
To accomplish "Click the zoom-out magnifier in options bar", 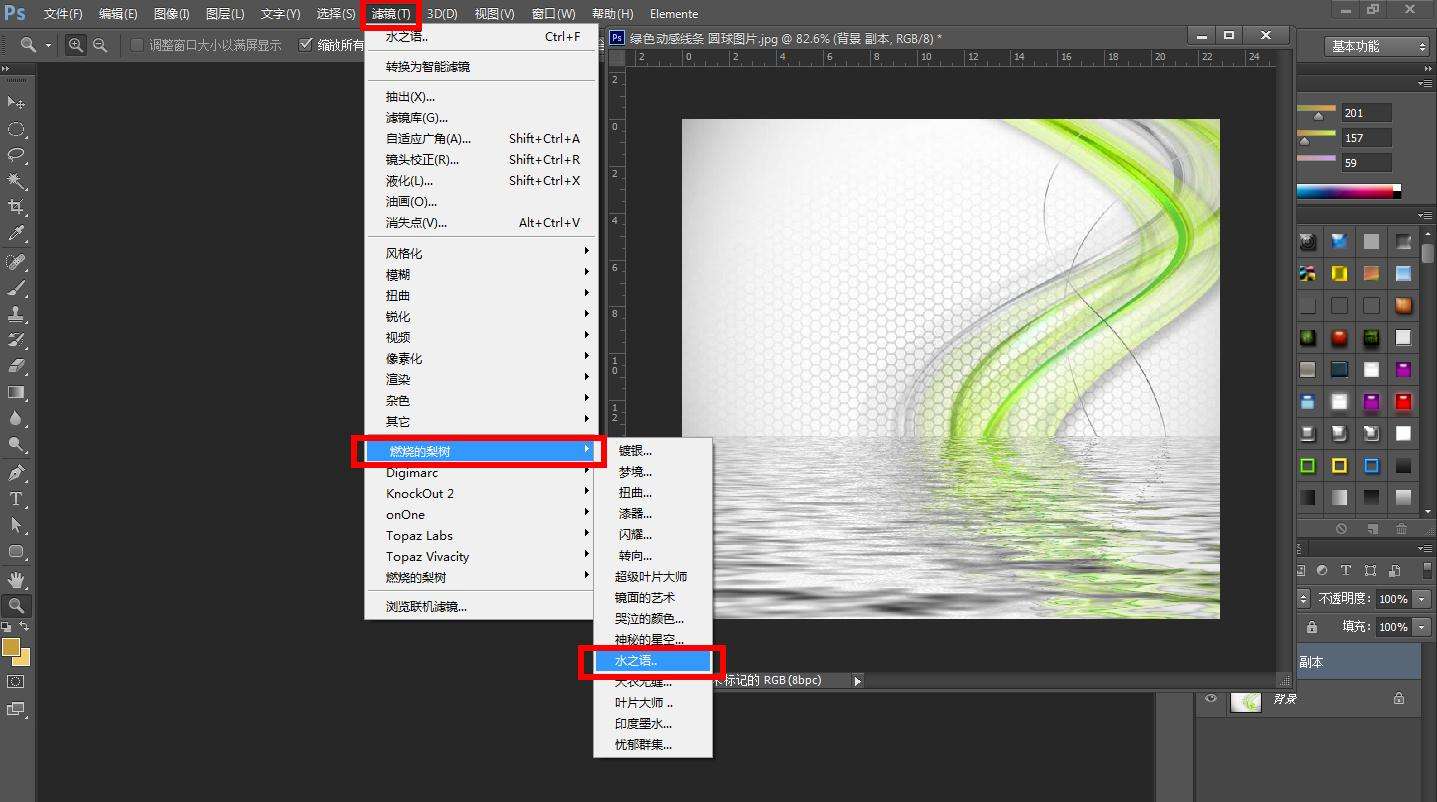I will point(100,45).
